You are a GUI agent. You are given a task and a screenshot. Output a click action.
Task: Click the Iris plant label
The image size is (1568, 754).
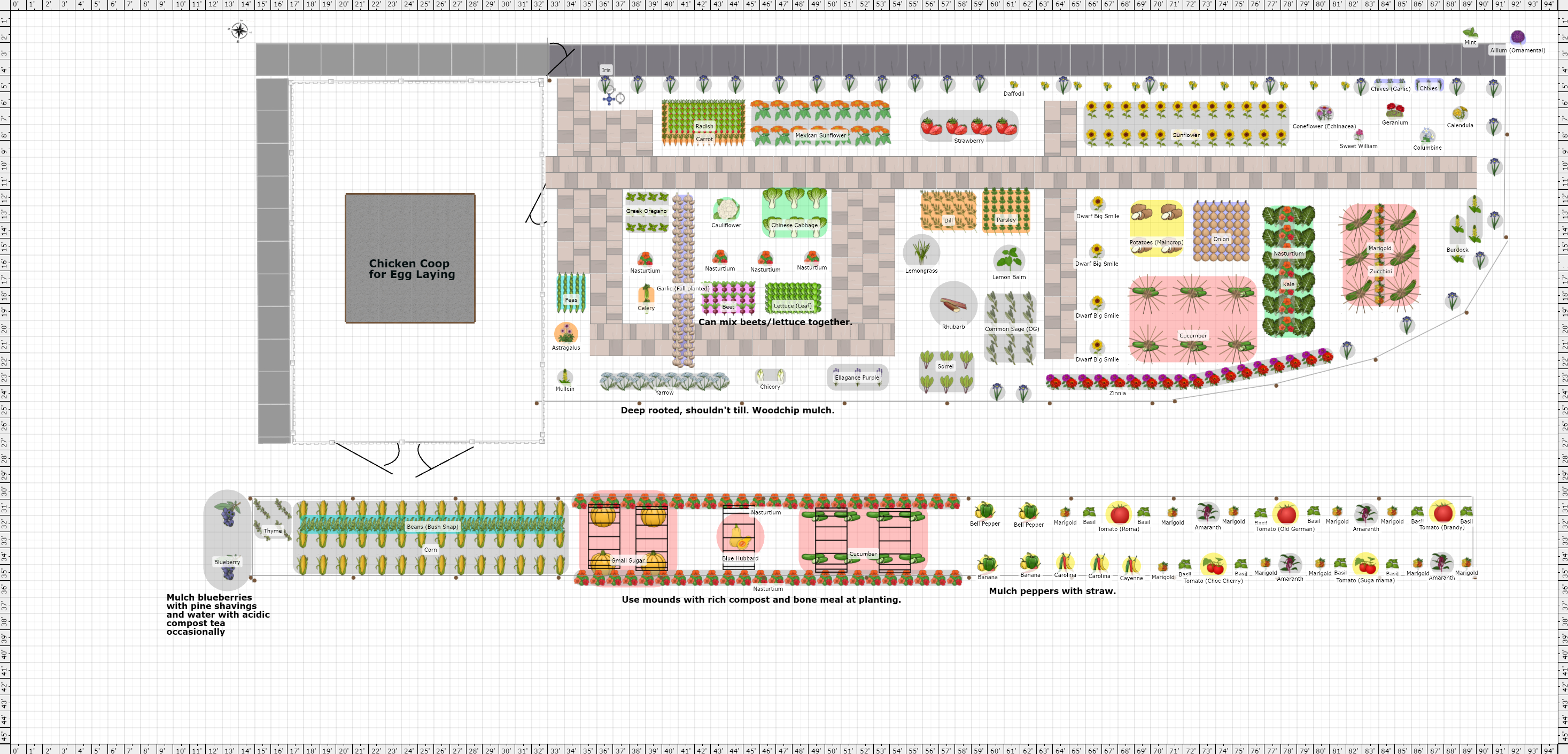(606, 70)
